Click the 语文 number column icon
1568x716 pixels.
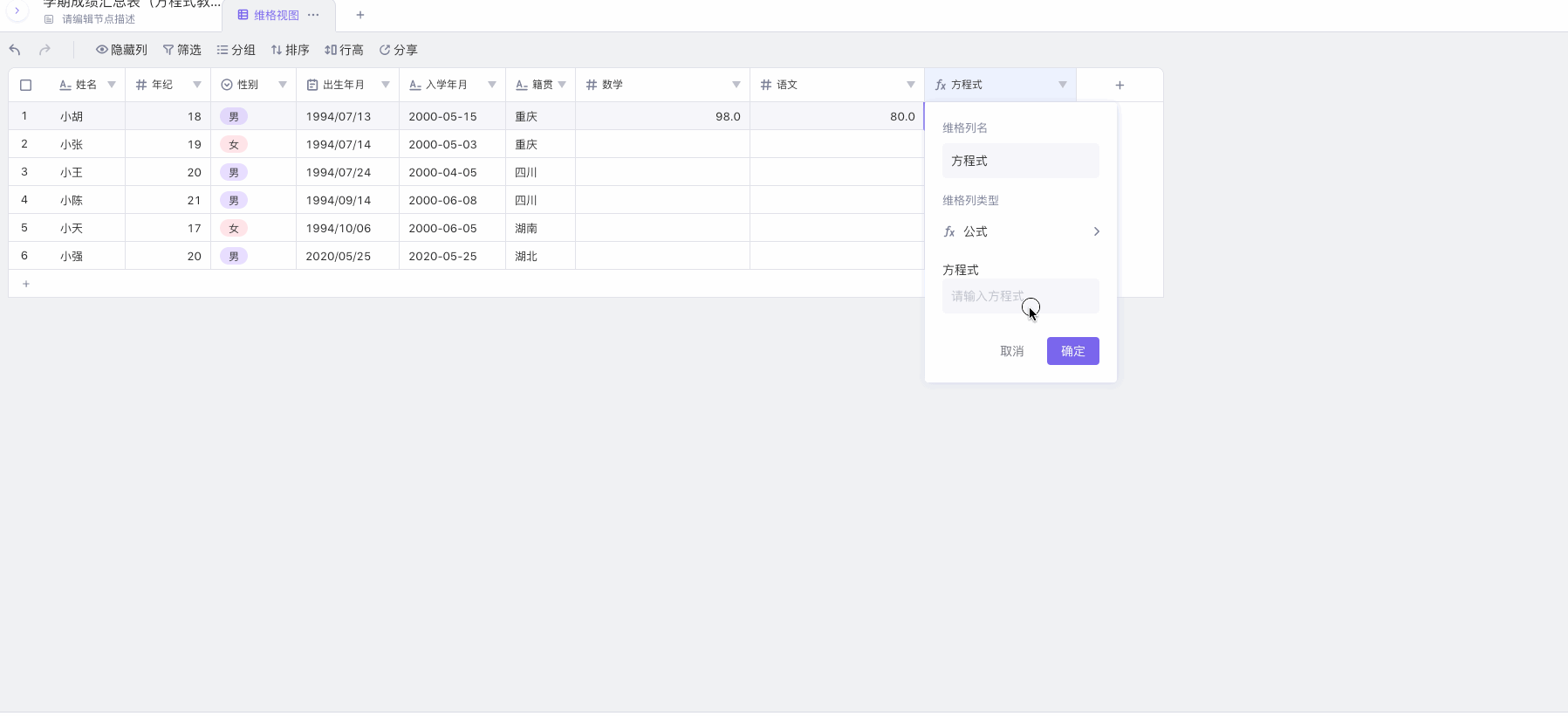pos(766,85)
